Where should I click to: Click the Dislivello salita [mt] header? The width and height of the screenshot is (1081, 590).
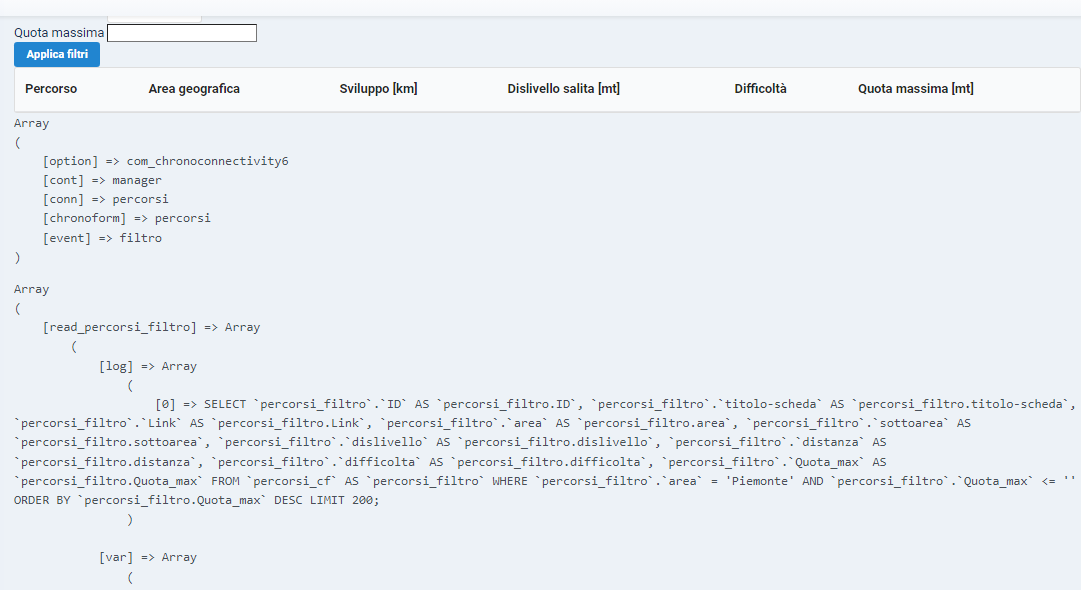[564, 89]
